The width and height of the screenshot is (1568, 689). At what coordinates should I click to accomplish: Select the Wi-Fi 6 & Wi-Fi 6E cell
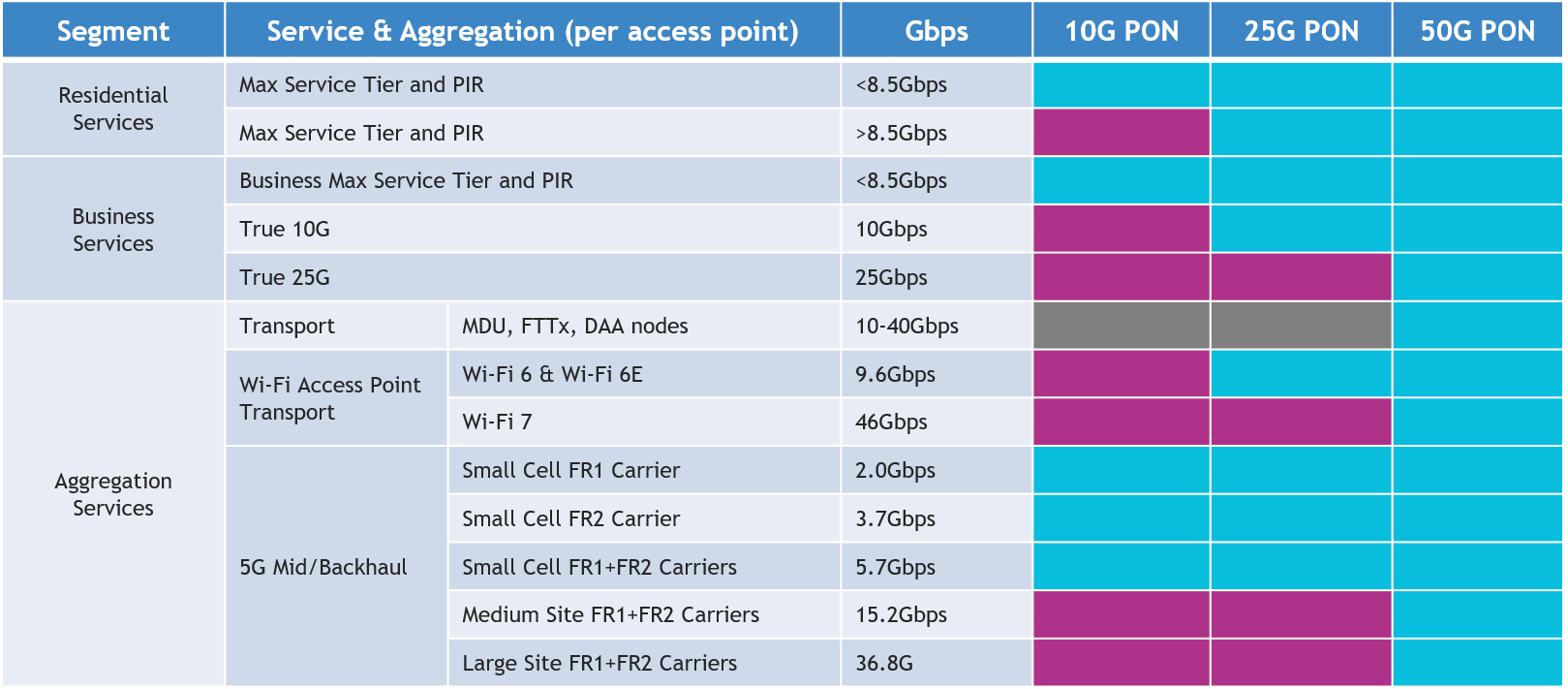tap(644, 374)
